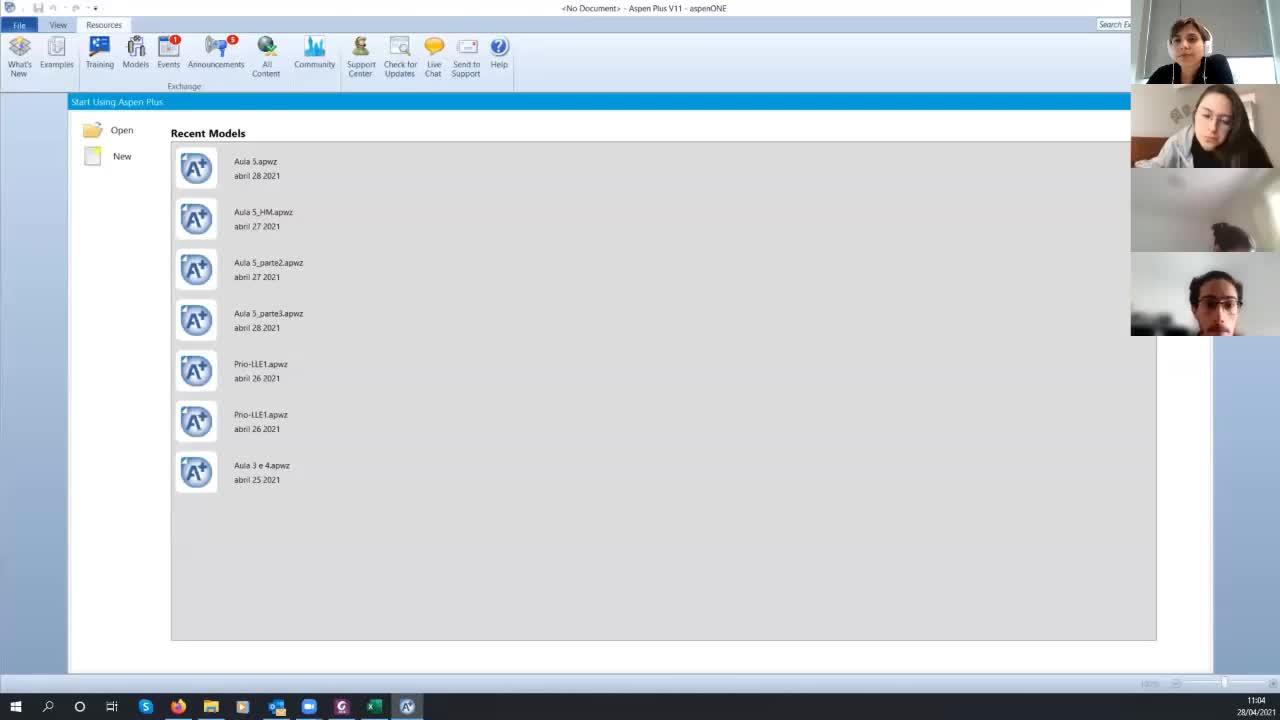
Task: Click the Check for Updates icon
Action: [400, 56]
